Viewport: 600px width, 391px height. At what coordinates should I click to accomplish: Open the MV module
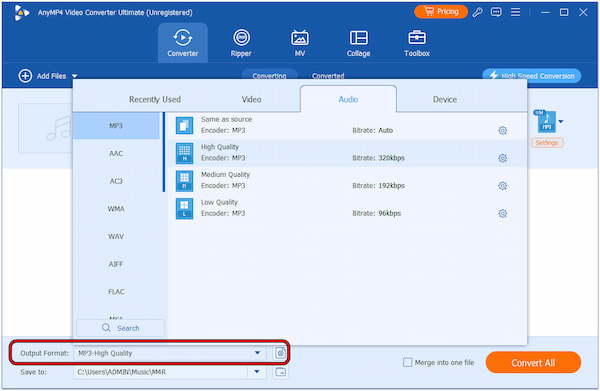(x=300, y=43)
